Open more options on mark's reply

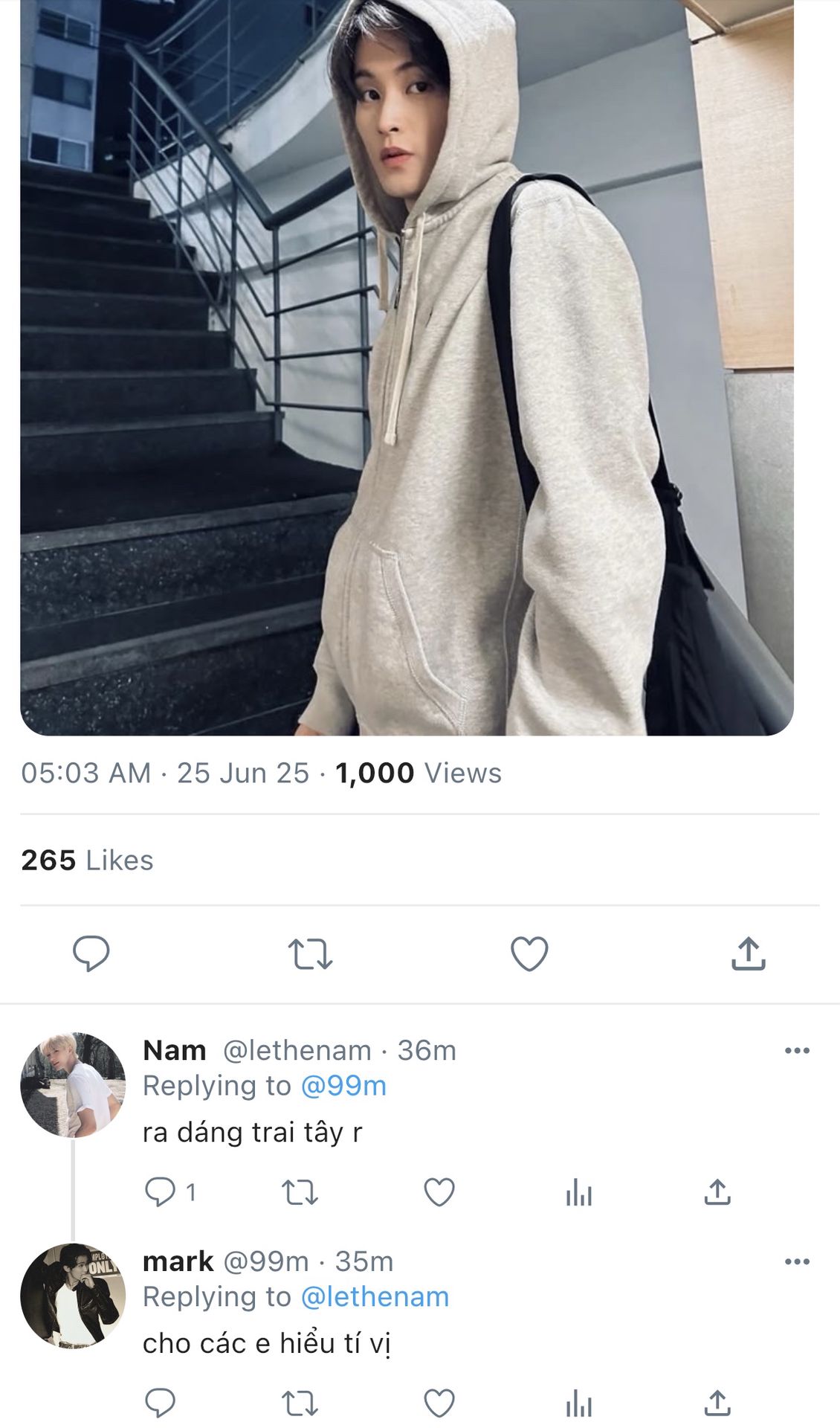797,1261
